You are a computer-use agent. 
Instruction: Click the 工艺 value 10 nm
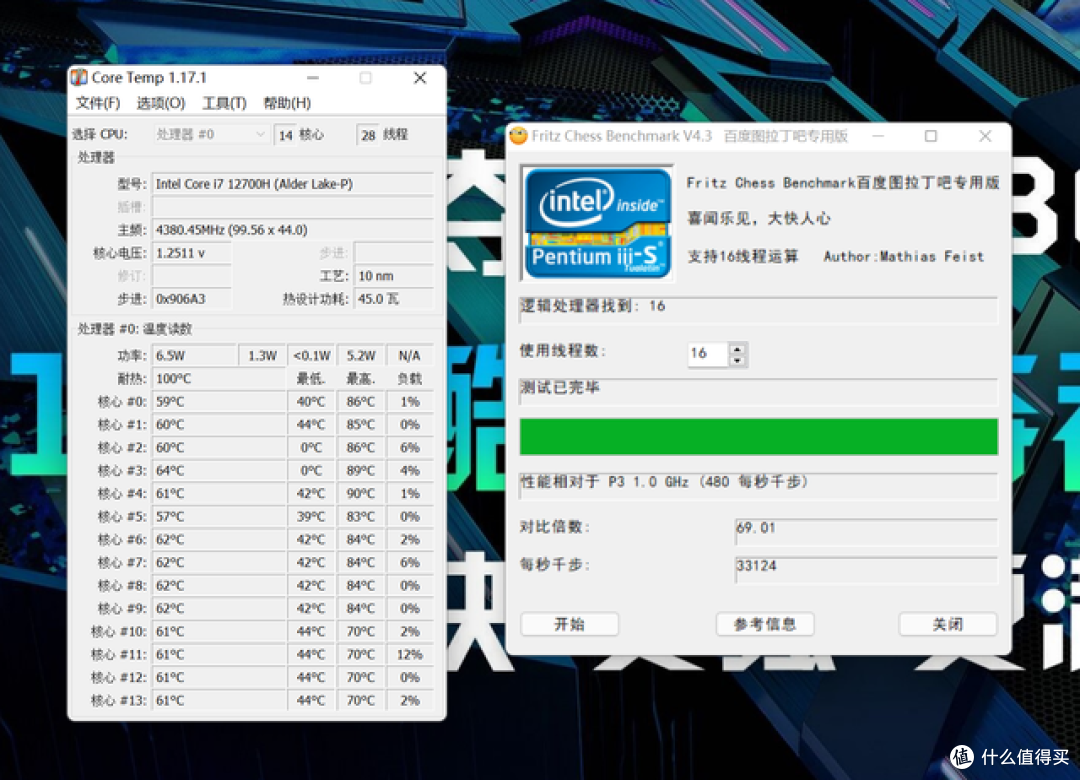pos(393,276)
